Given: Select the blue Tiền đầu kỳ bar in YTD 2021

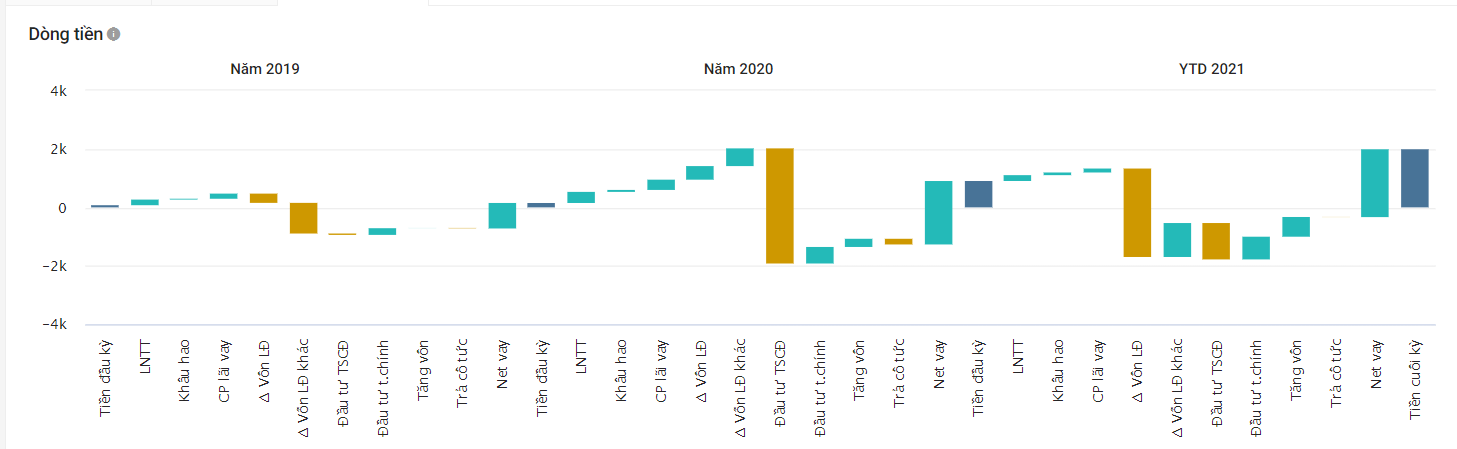Looking at the screenshot, I should click(x=978, y=194).
